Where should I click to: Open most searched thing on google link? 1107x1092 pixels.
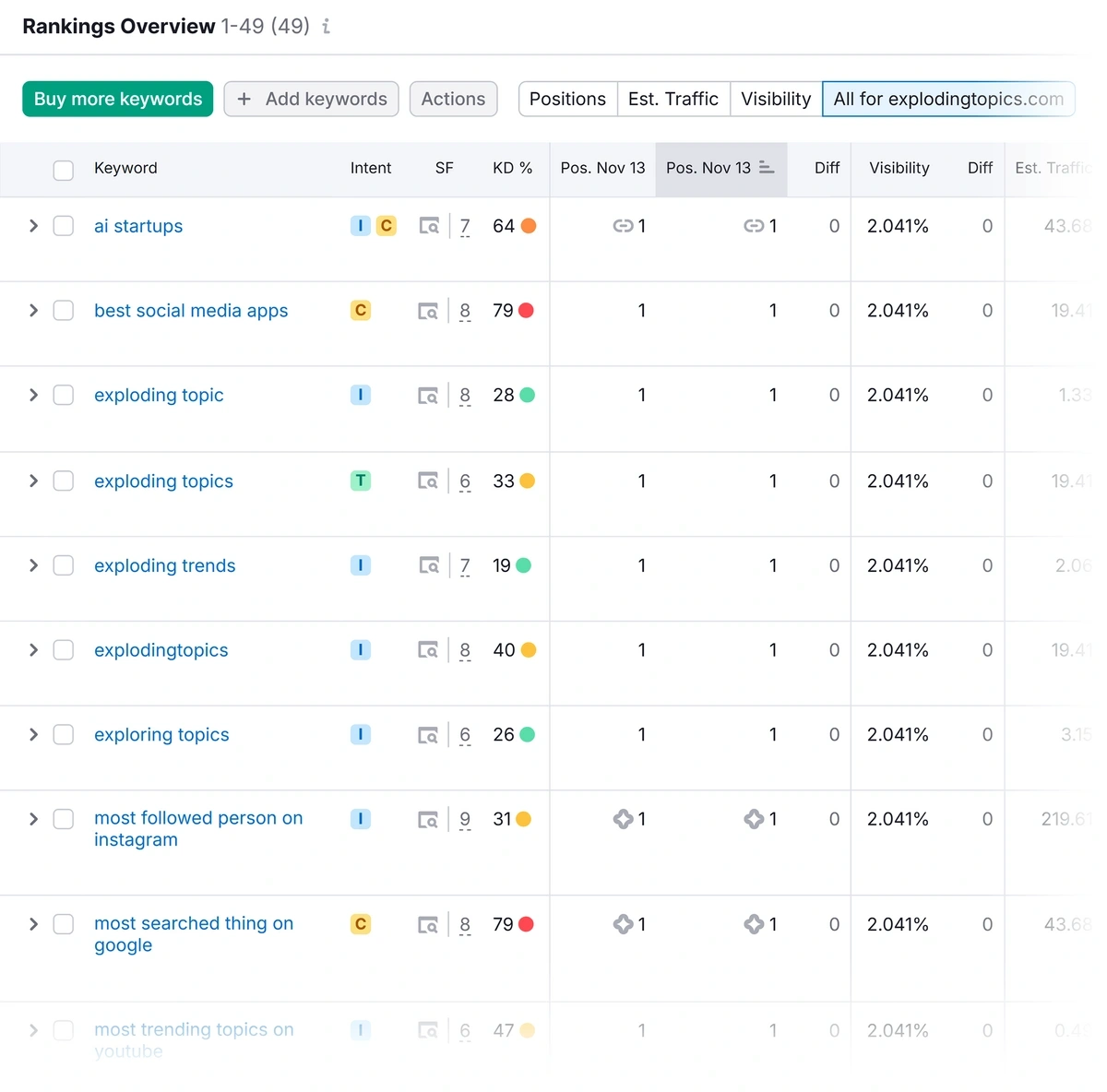(x=194, y=933)
